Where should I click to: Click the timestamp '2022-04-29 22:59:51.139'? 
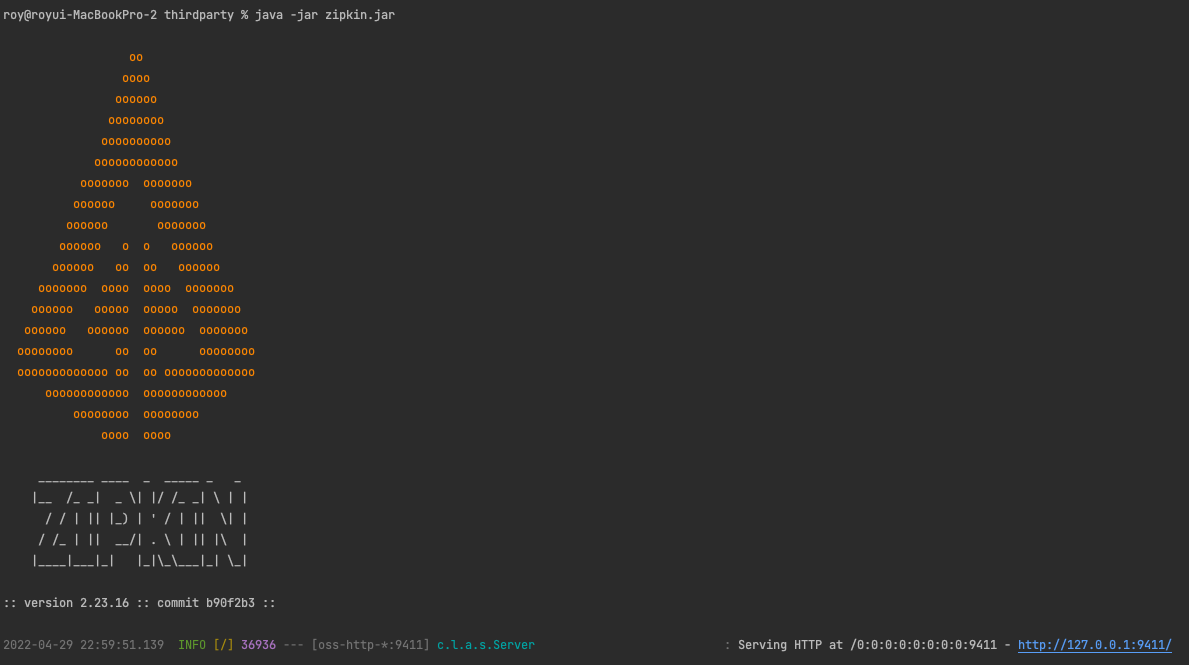(x=83, y=645)
